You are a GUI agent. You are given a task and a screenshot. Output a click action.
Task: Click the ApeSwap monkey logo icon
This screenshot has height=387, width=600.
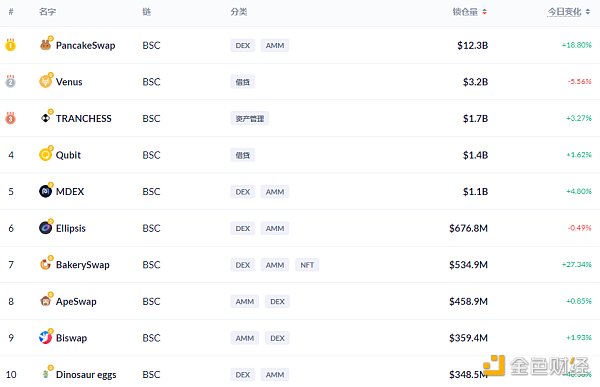click(x=46, y=301)
